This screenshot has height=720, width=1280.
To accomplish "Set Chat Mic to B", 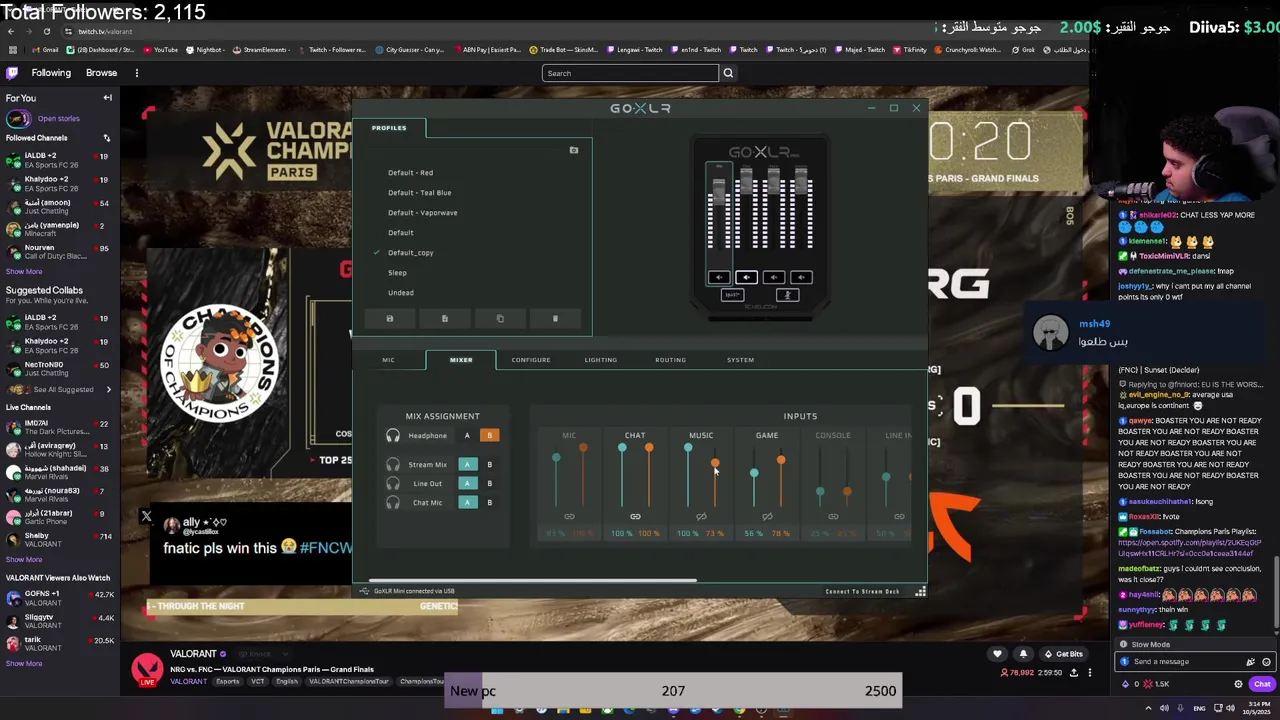I will click(489, 503).
